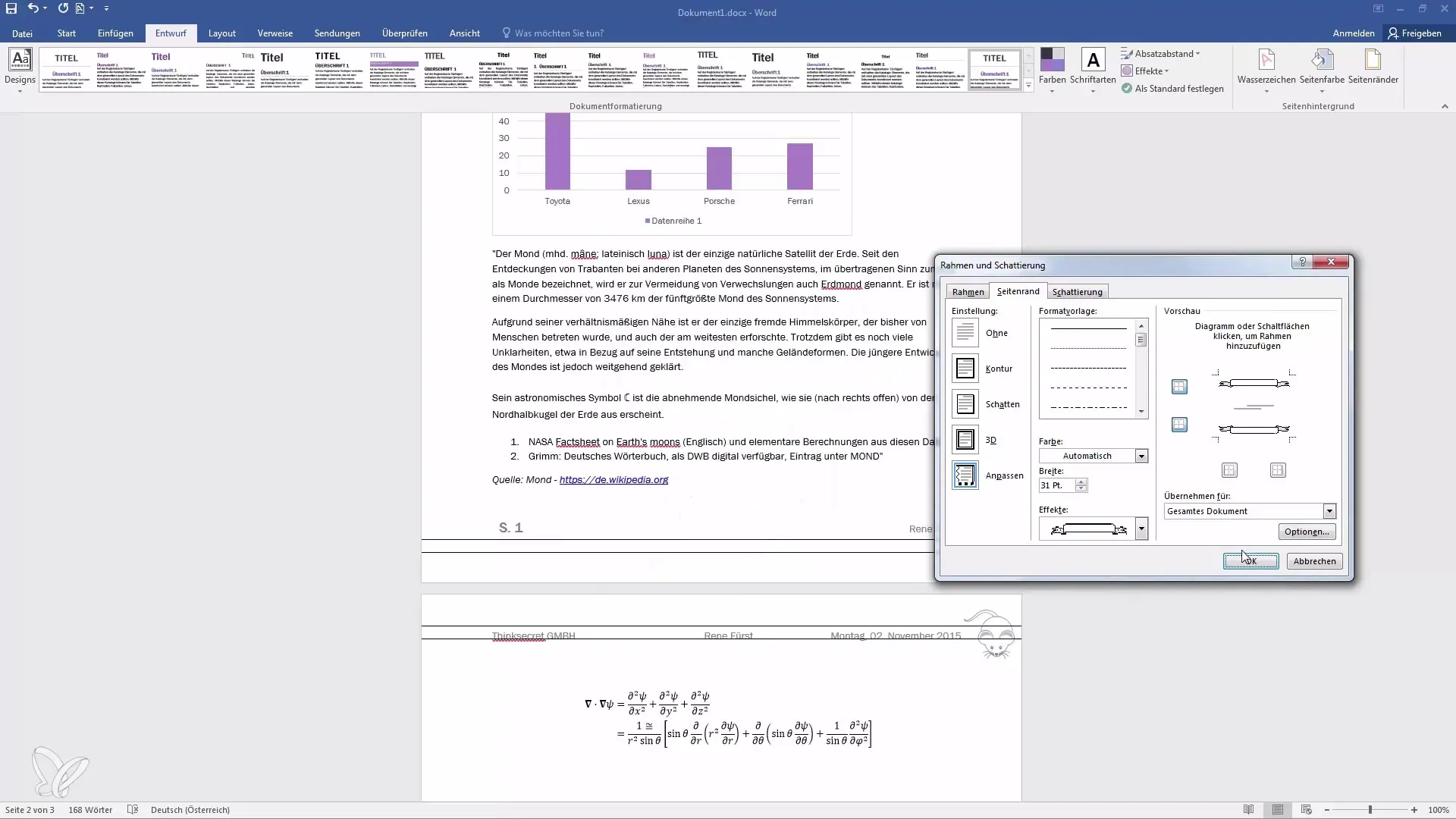Zoom out with the minus button

(x=1327, y=810)
